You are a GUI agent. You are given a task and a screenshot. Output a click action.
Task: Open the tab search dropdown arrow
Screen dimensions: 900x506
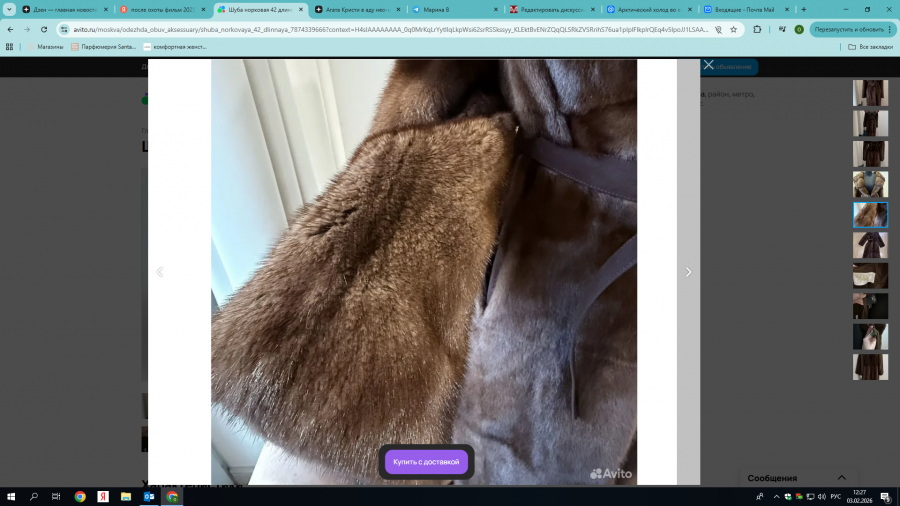[10, 9]
